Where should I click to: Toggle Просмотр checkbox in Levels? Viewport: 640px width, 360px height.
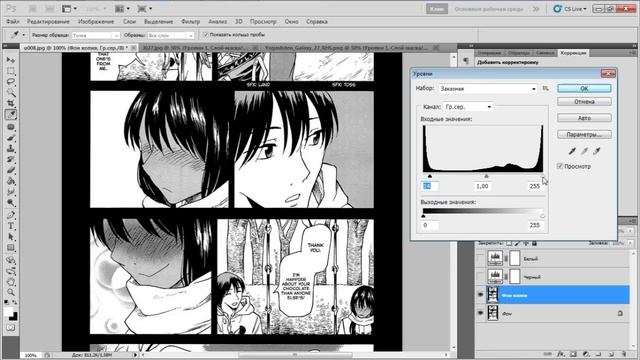[x=560, y=166]
